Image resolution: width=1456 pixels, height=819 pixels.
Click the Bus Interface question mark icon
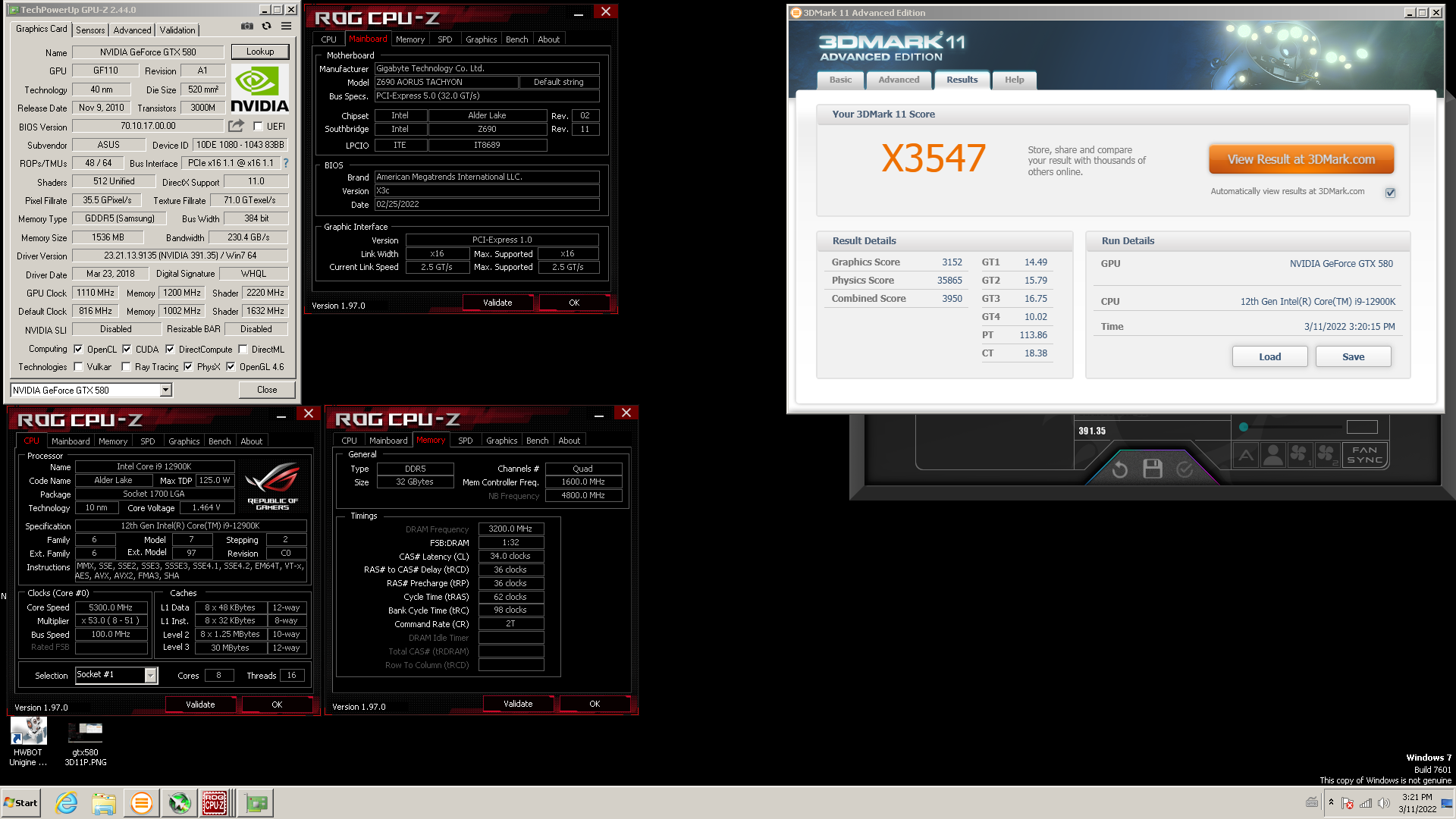coord(286,163)
